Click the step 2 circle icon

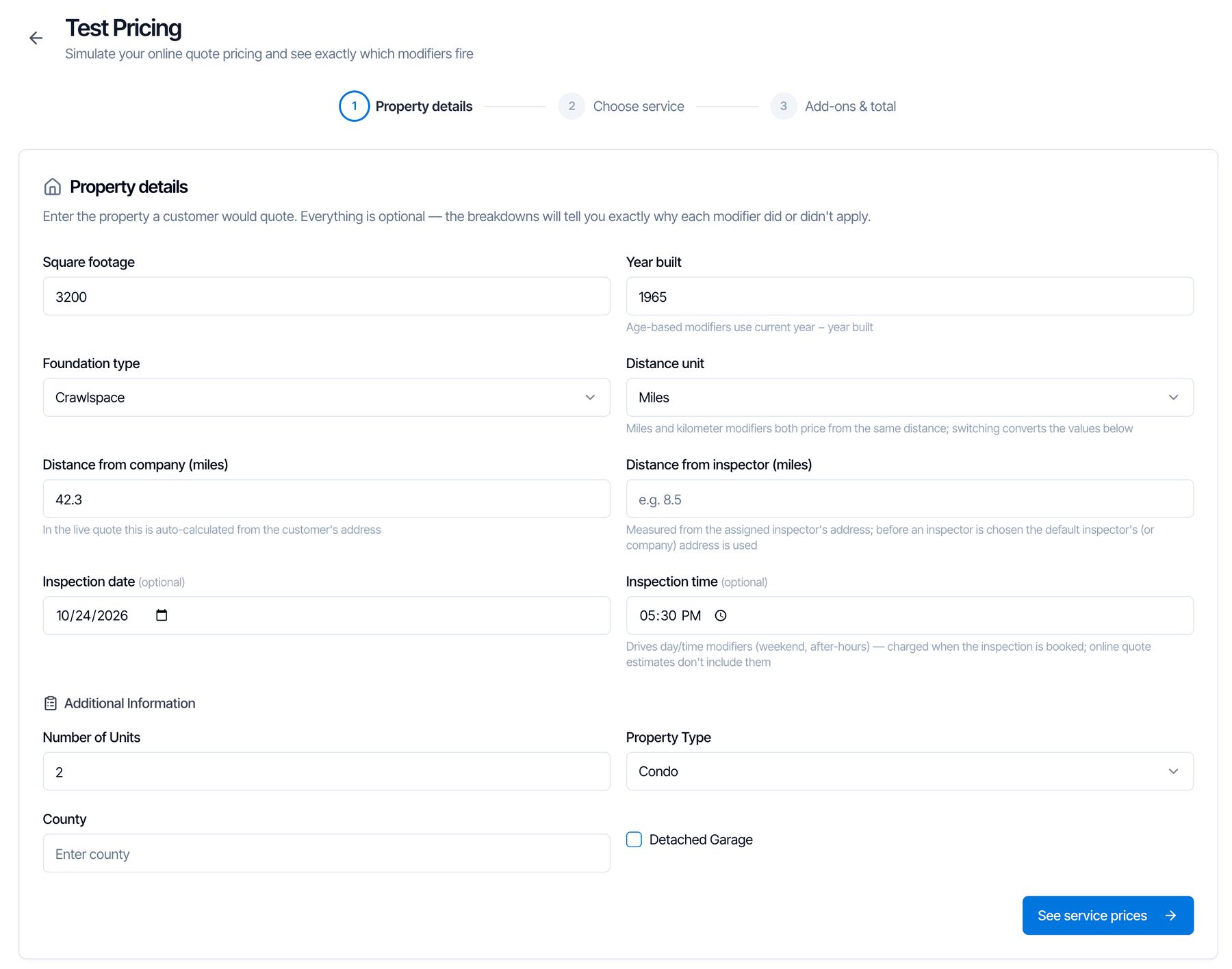572,106
